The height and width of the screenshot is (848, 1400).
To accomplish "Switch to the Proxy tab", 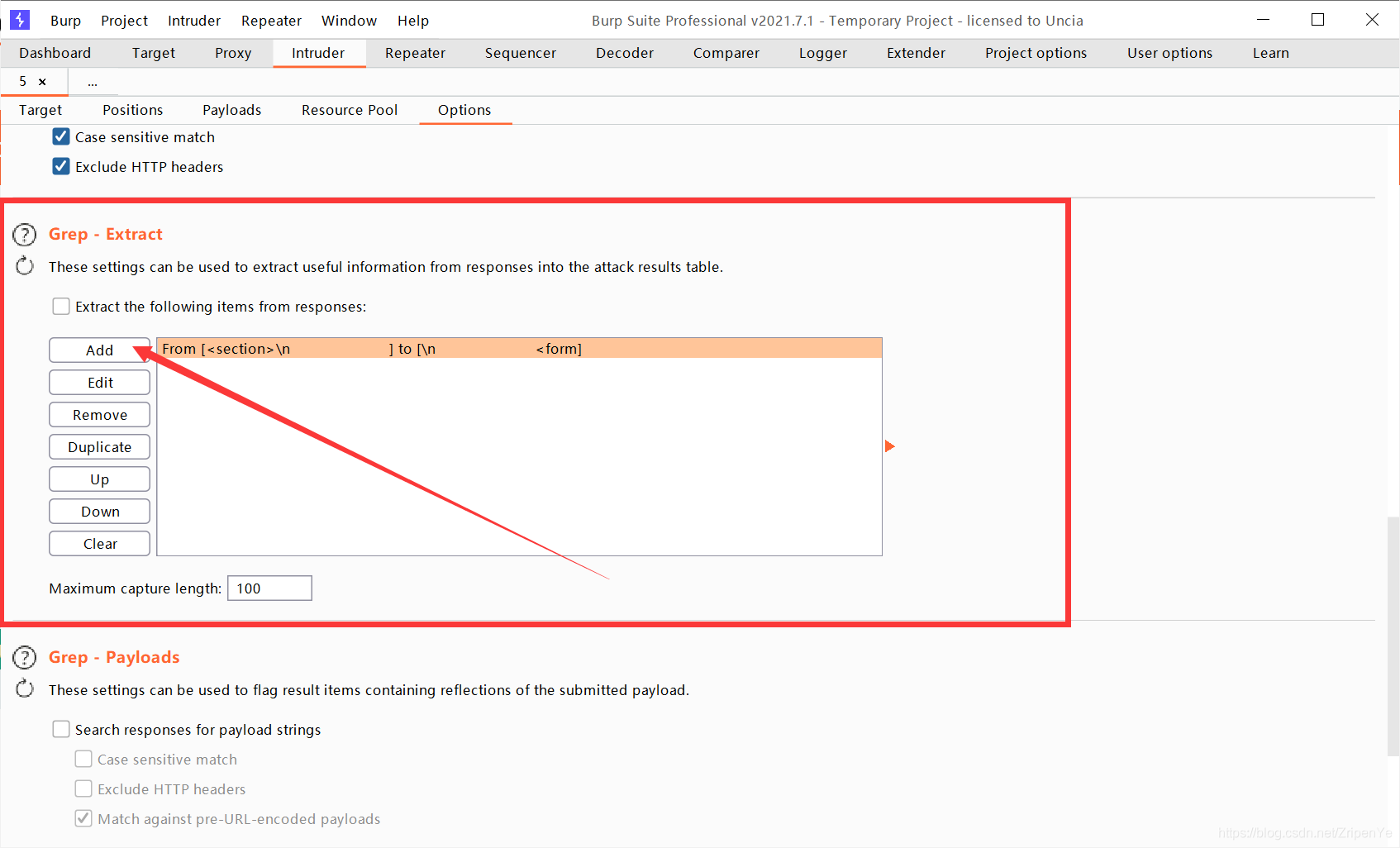I will (x=233, y=53).
